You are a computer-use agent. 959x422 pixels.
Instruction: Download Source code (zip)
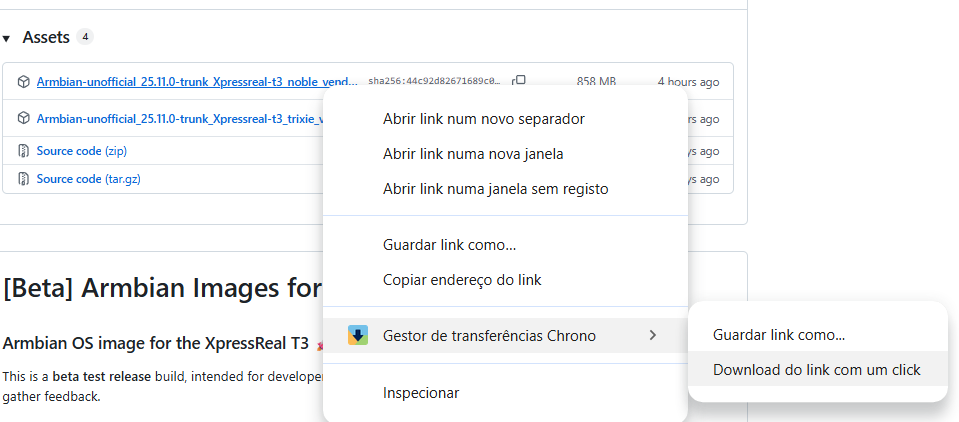click(82, 150)
